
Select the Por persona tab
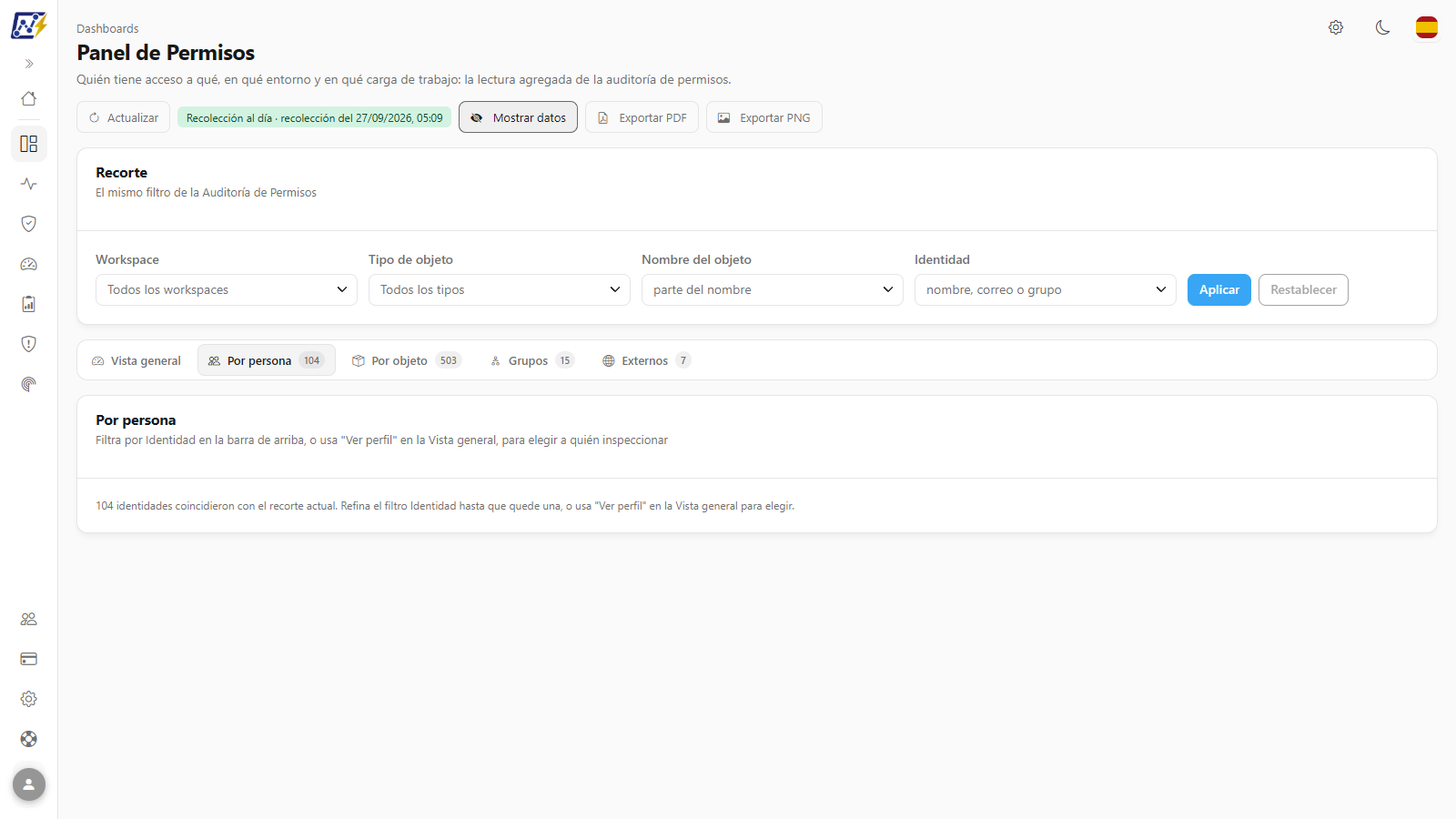[266, 360]
